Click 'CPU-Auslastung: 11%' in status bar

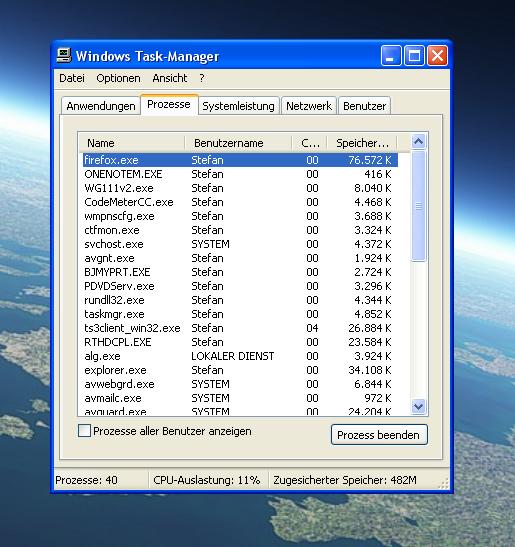(207, 480)
